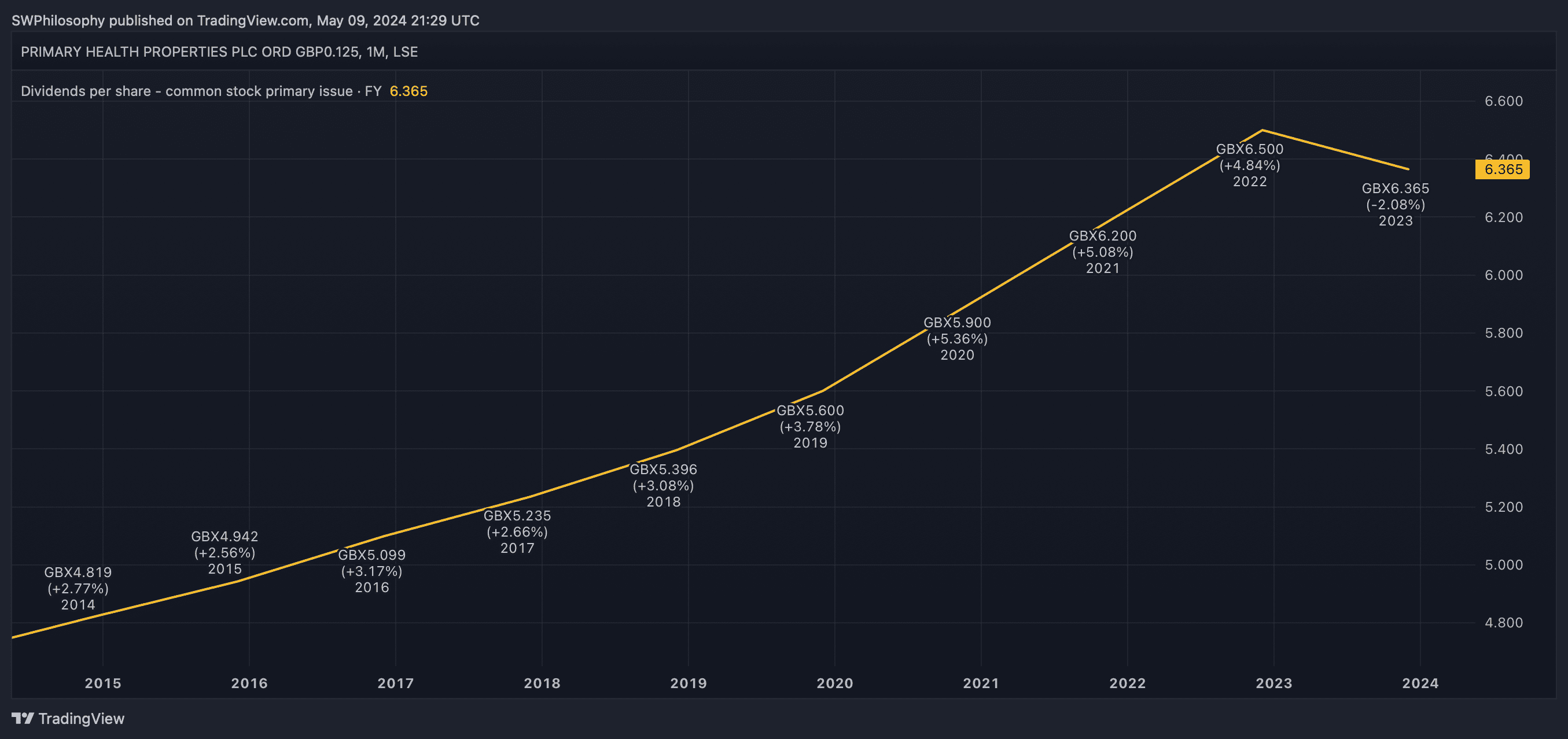Click the chart title PRIMARY HEALTH PROPERTIES PLC
The height and width of the screenshot is (739, 1568).
click(x=219, y=51)
